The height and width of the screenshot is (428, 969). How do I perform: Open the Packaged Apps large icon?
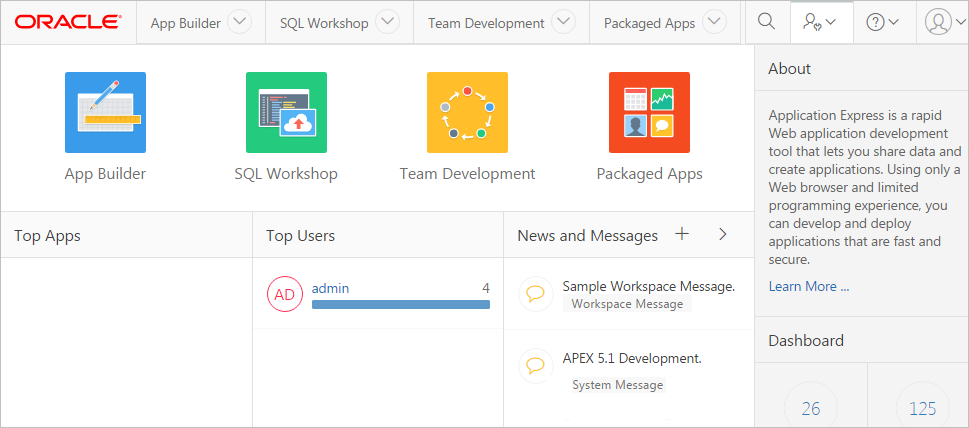coord(649,112)
